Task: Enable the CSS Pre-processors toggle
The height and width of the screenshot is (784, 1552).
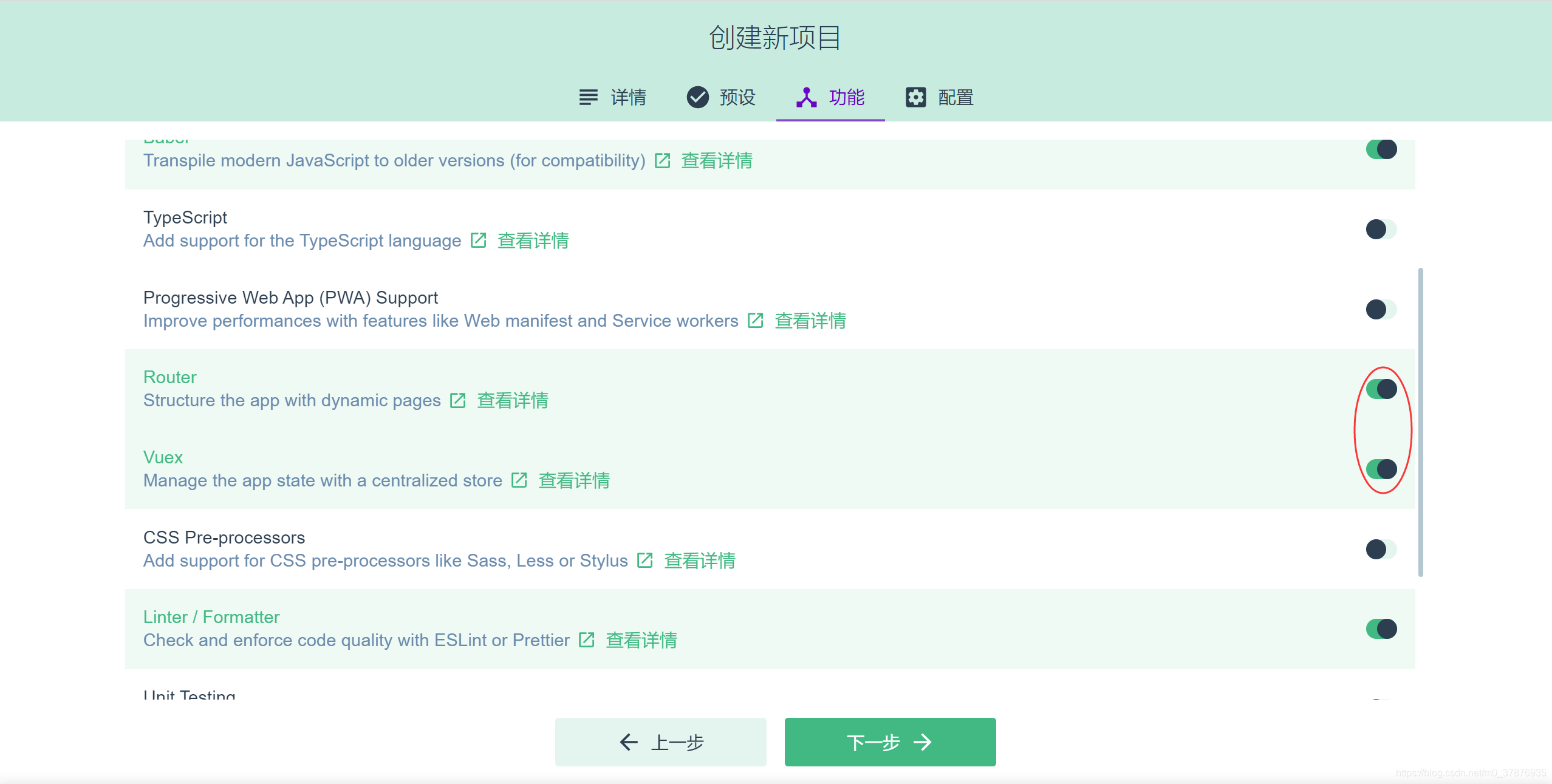Action: 1381,550
